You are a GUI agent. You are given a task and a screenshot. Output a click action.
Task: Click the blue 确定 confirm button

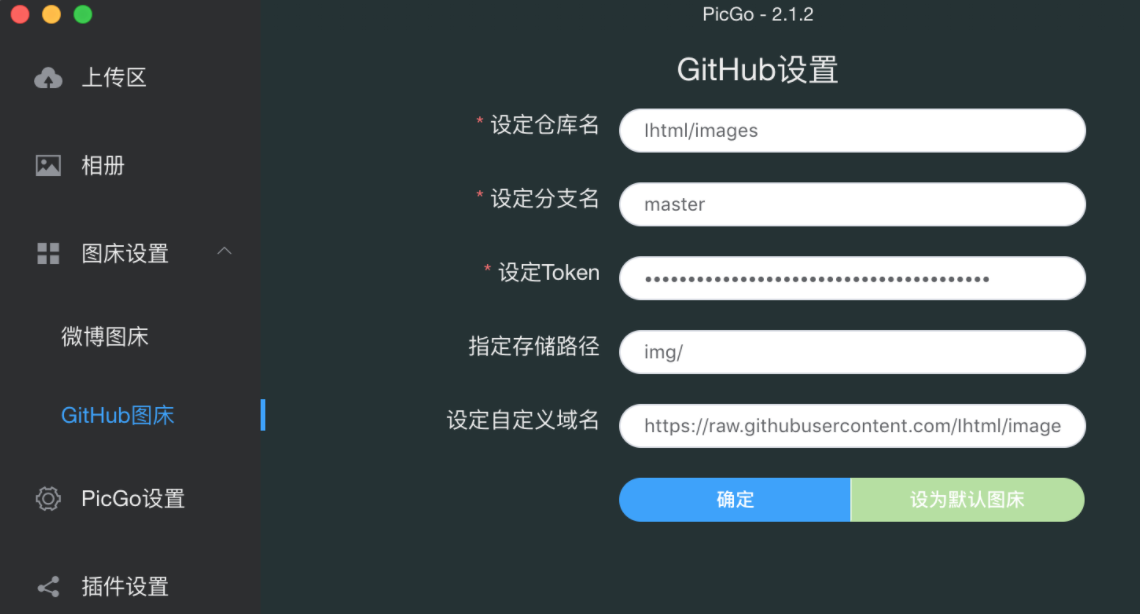[x=735, y=500]
